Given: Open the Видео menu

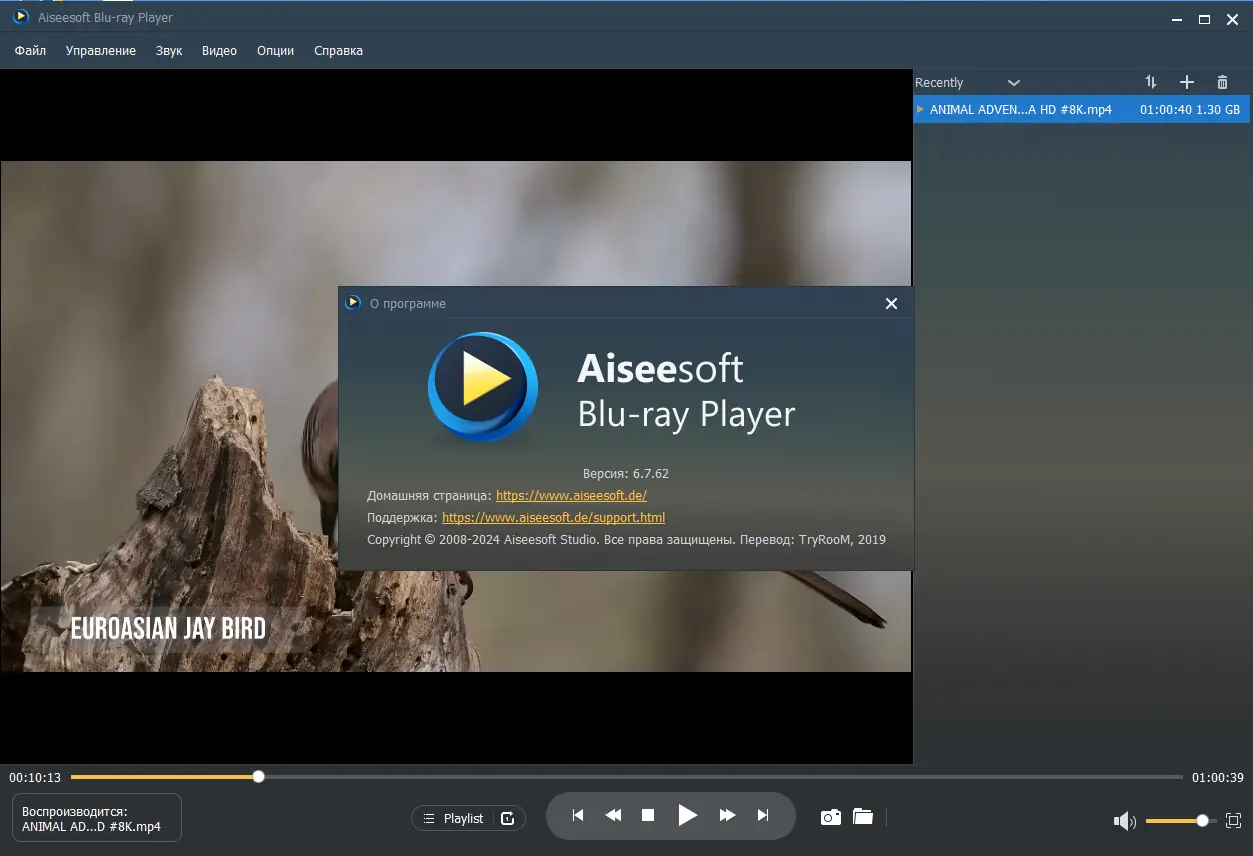Looking at the screenshot, I should click(x=219, y=51).
